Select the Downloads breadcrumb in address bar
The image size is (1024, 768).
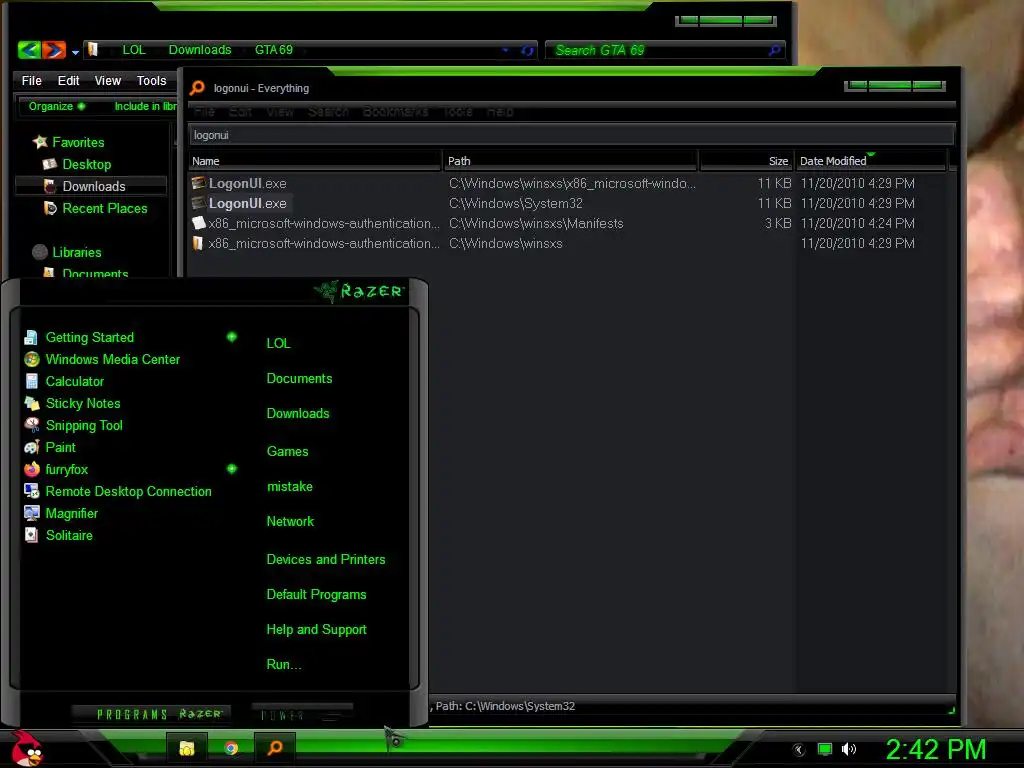pyautogui.click(x=200, y=50)
